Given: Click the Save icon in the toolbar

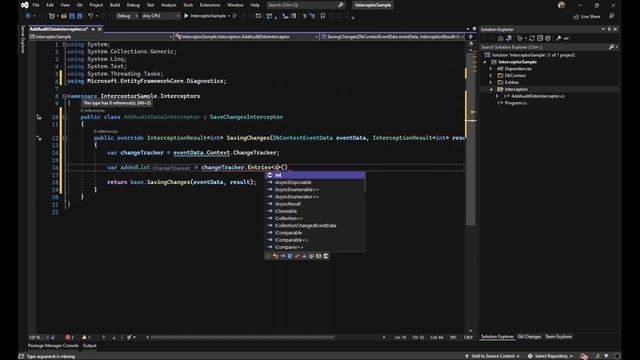Looking at the screenshot, I should (x=72, y=16).
